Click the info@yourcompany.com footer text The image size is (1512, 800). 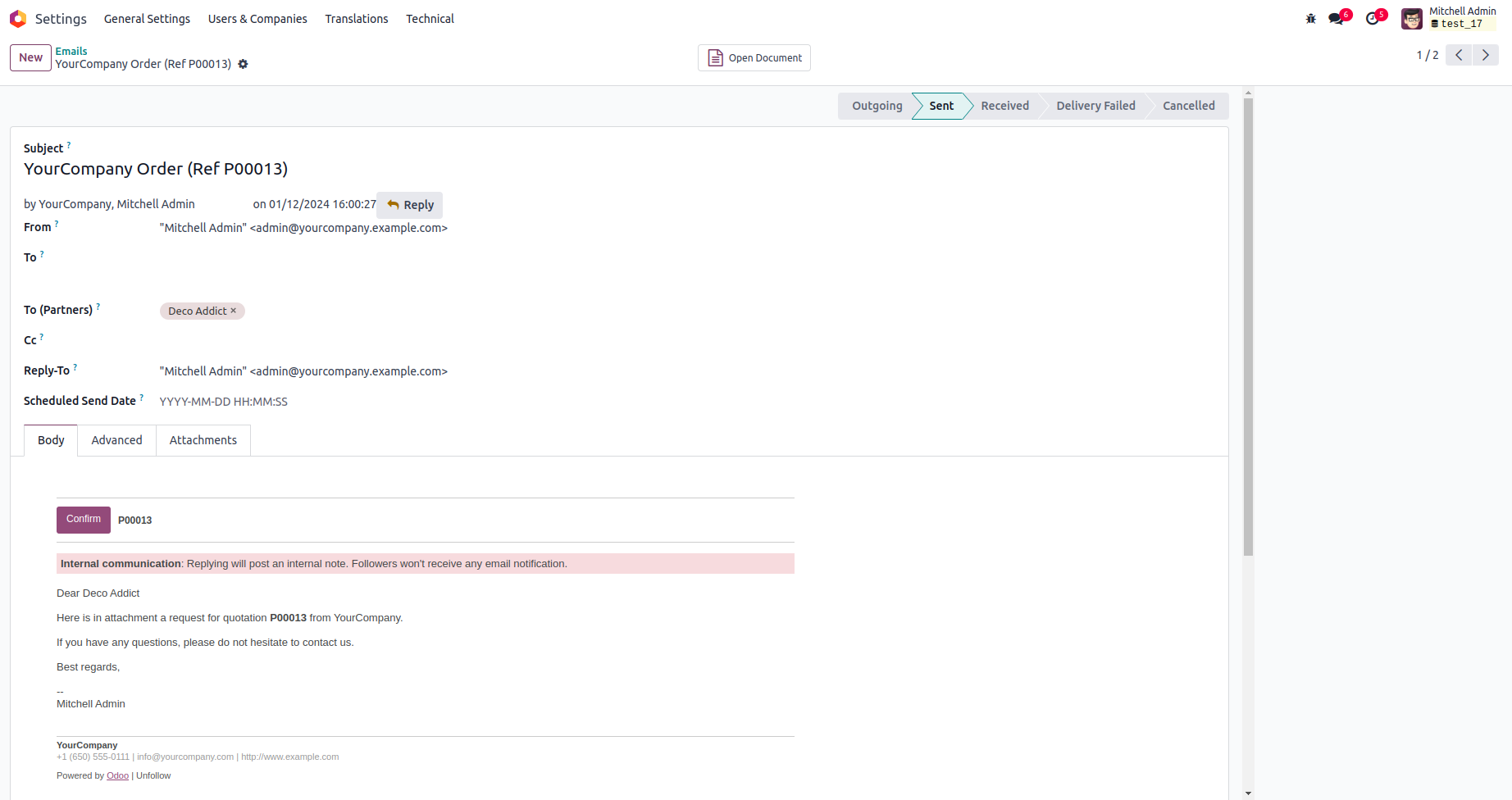[x=185, y=757]
